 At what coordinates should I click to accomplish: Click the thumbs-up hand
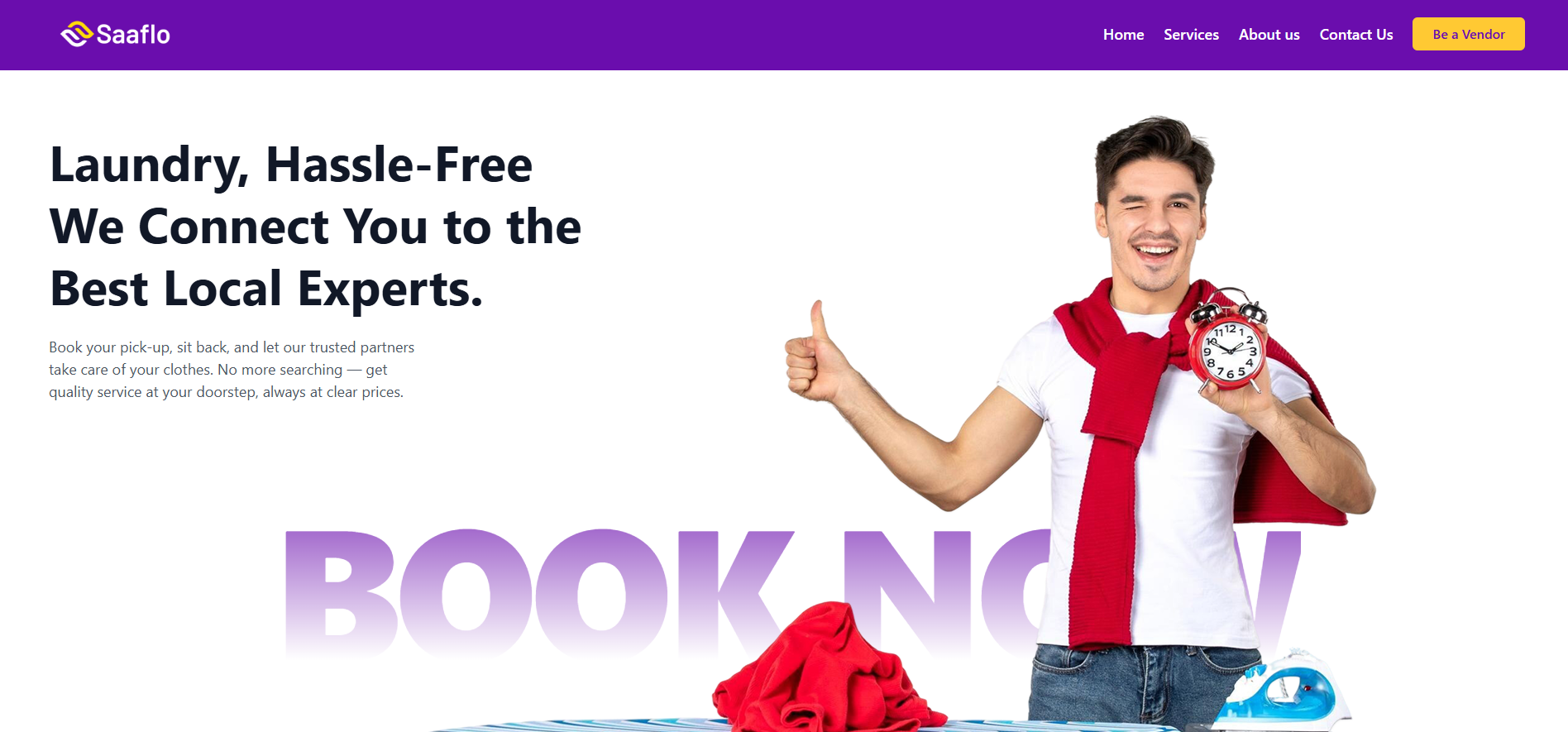(814, 356)
